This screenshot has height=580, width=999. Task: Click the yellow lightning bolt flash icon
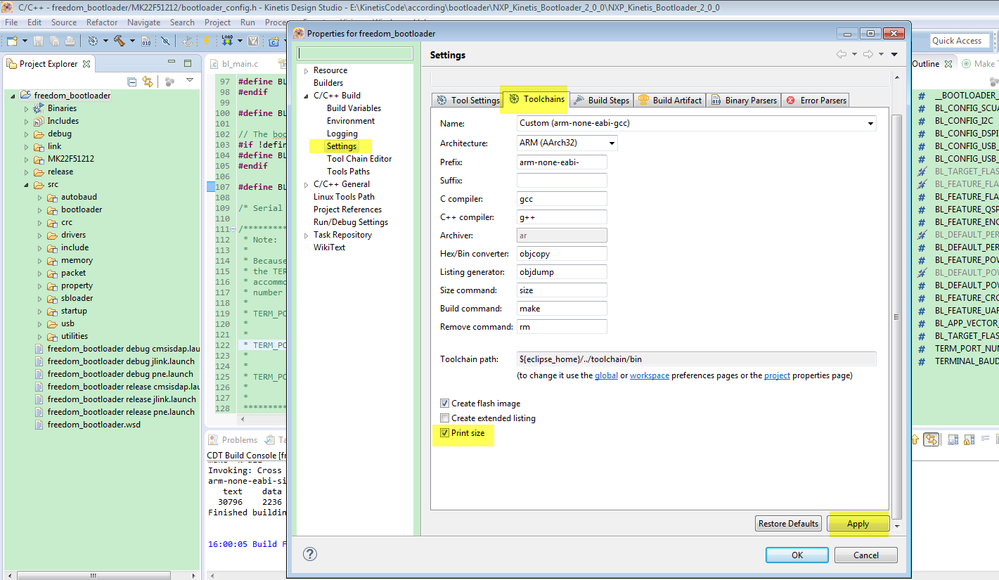click(x=206, y=41)
